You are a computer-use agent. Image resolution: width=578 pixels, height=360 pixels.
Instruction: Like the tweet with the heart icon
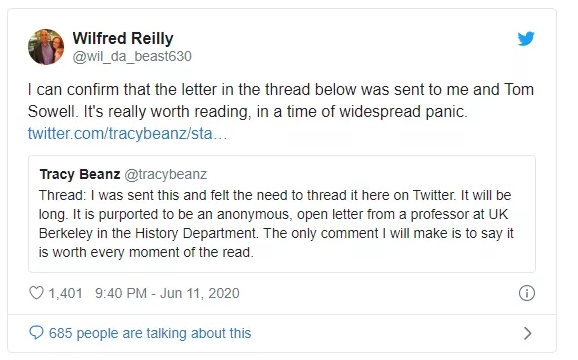pyautogui.click(x=36, y=293)
